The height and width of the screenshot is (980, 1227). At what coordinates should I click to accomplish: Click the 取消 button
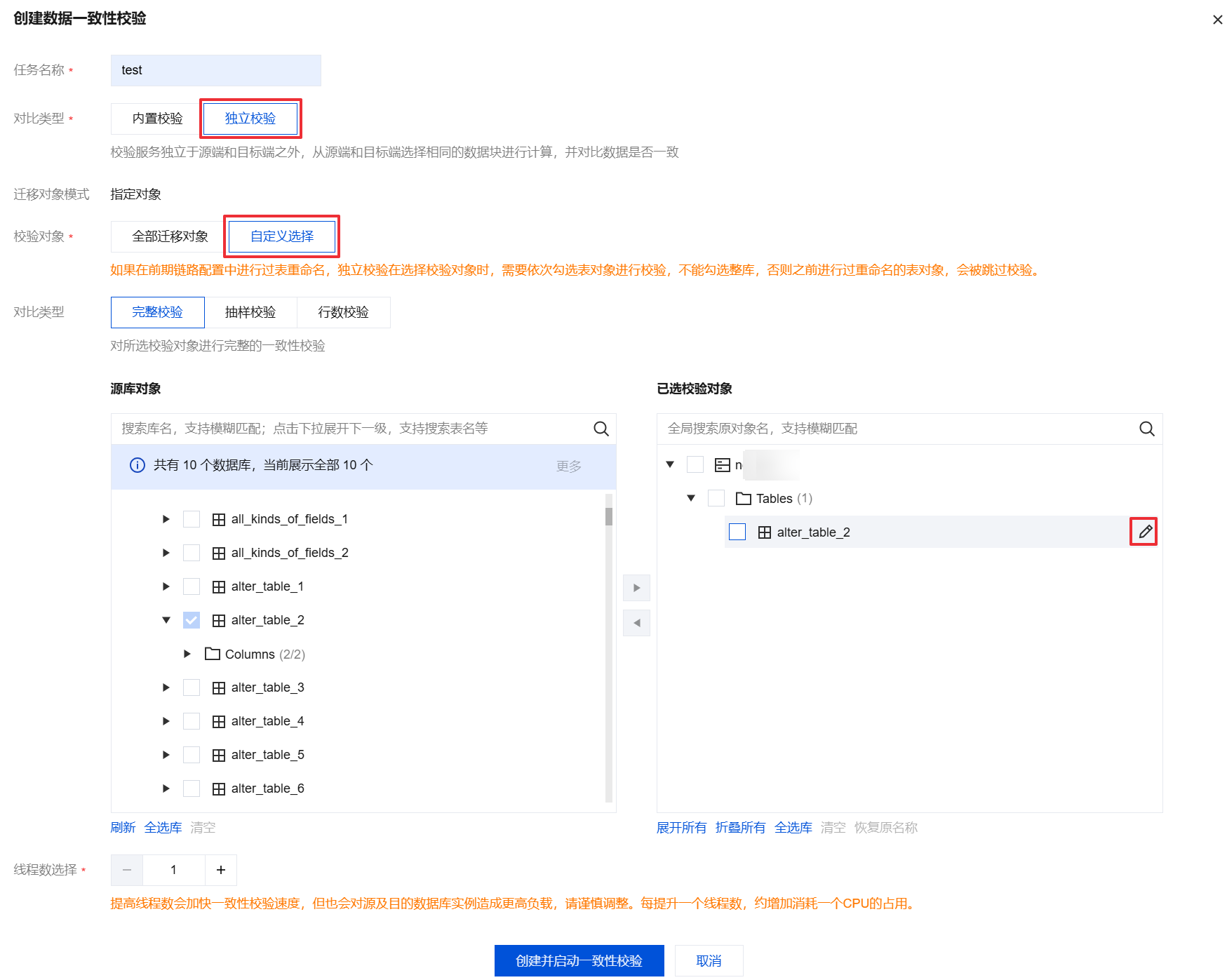[x=709, y=960]
